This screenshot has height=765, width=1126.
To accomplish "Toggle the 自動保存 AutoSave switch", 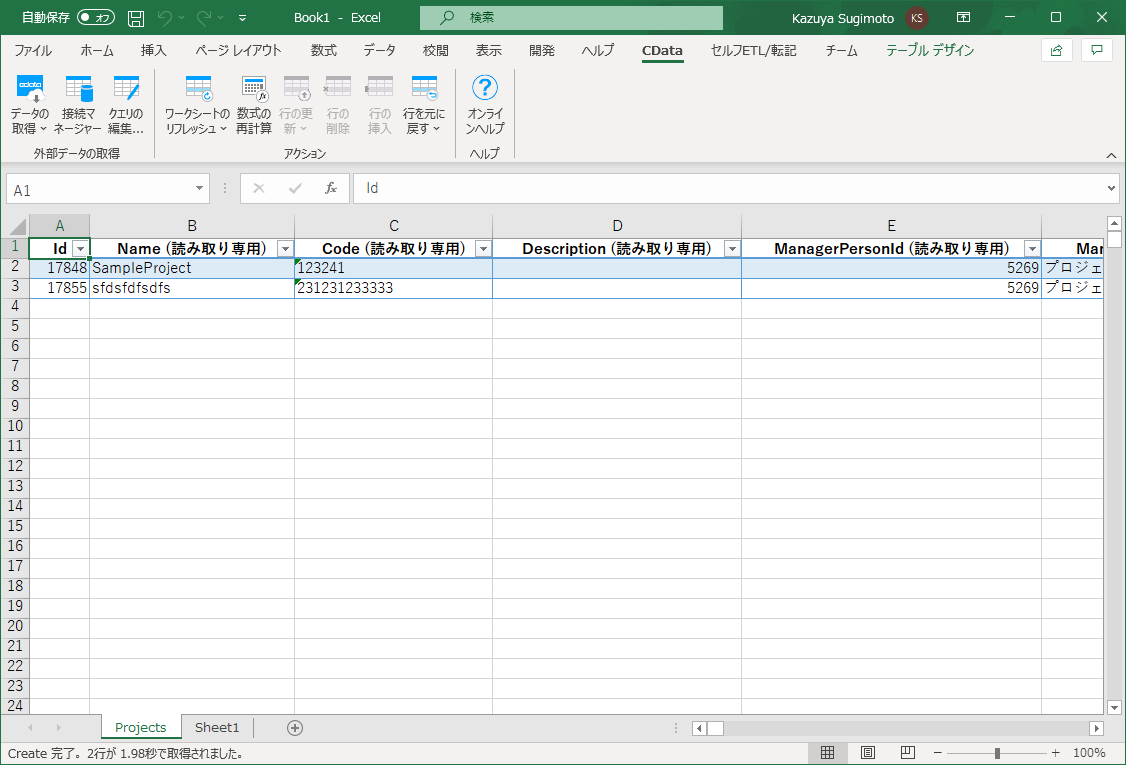I will tap(96, 17).
